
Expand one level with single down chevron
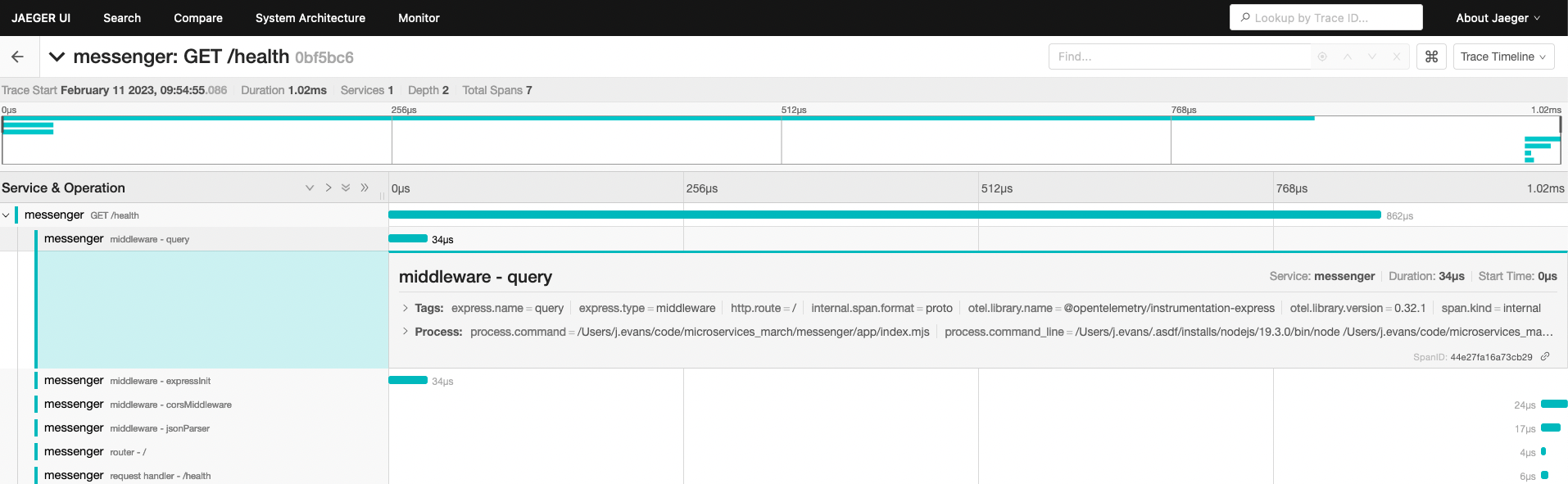pos(310,188)
